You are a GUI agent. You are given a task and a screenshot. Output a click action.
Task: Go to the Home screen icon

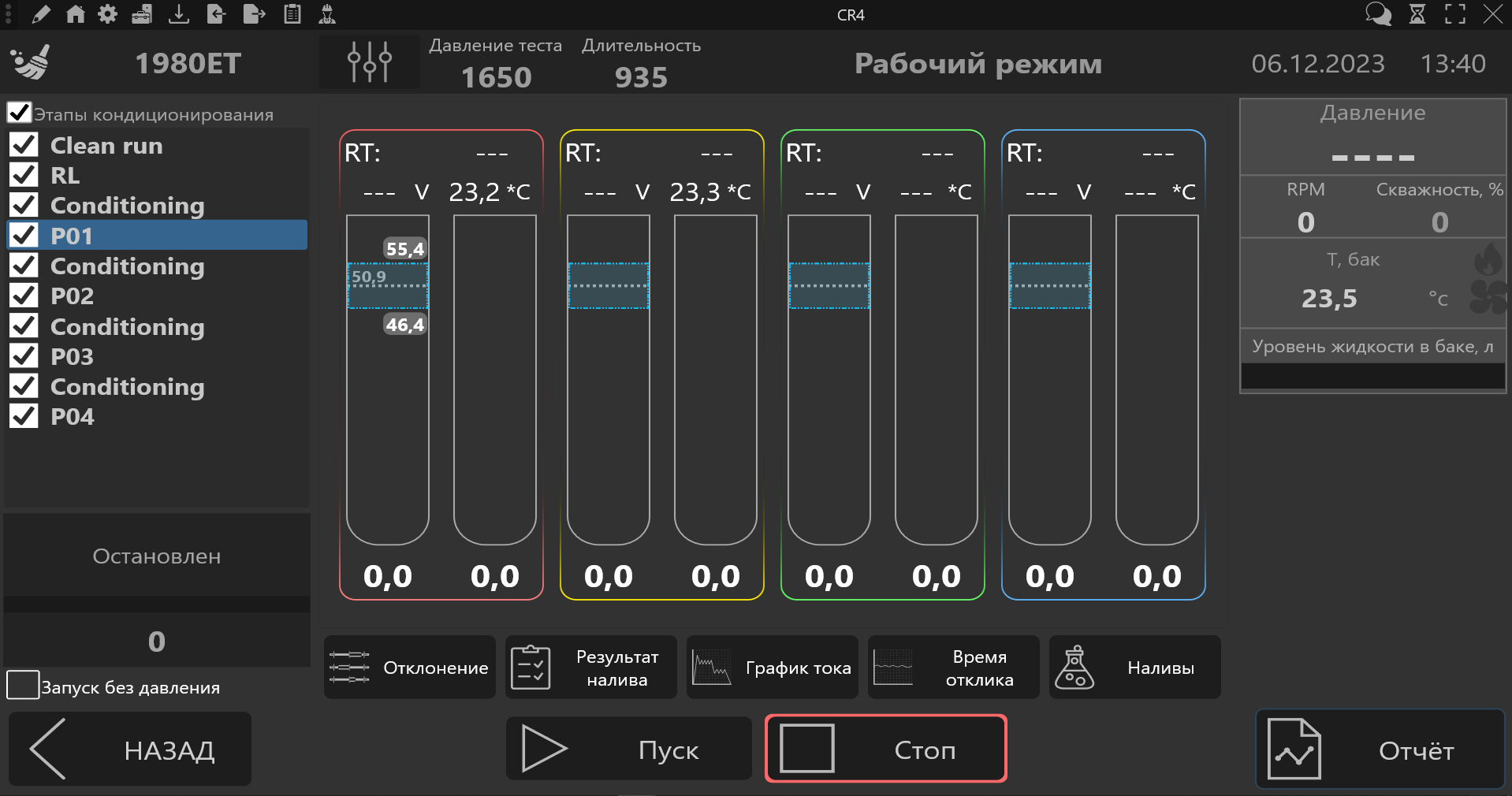[x=75, y=14]
